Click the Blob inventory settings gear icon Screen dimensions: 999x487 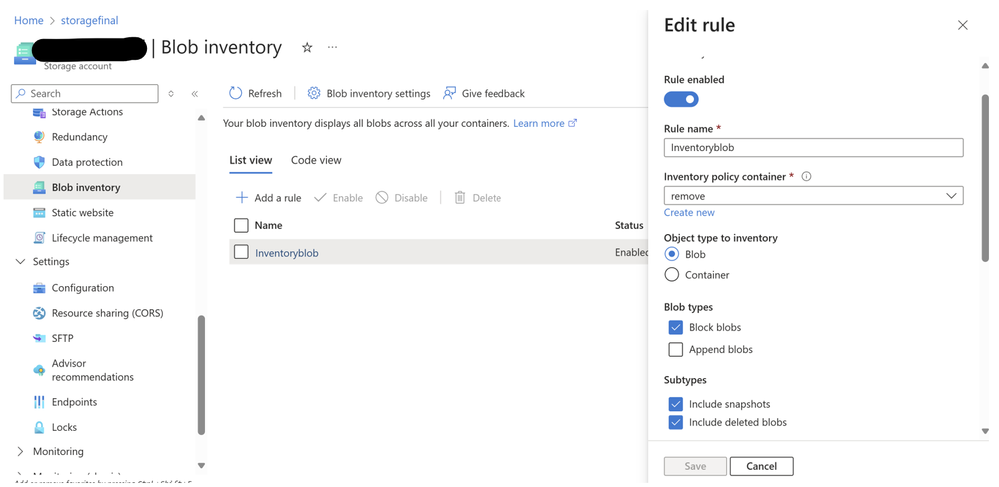click(x=313, y=94)
